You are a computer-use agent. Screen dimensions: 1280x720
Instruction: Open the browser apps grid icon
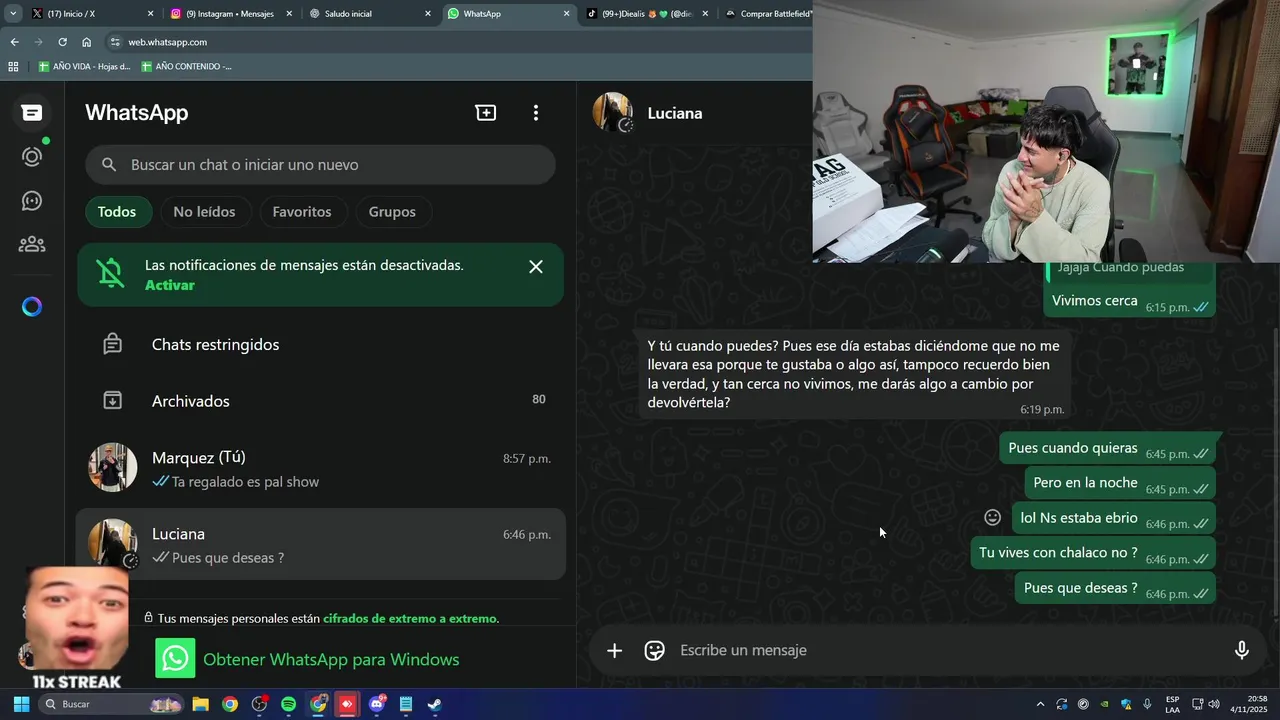[13, 67]
